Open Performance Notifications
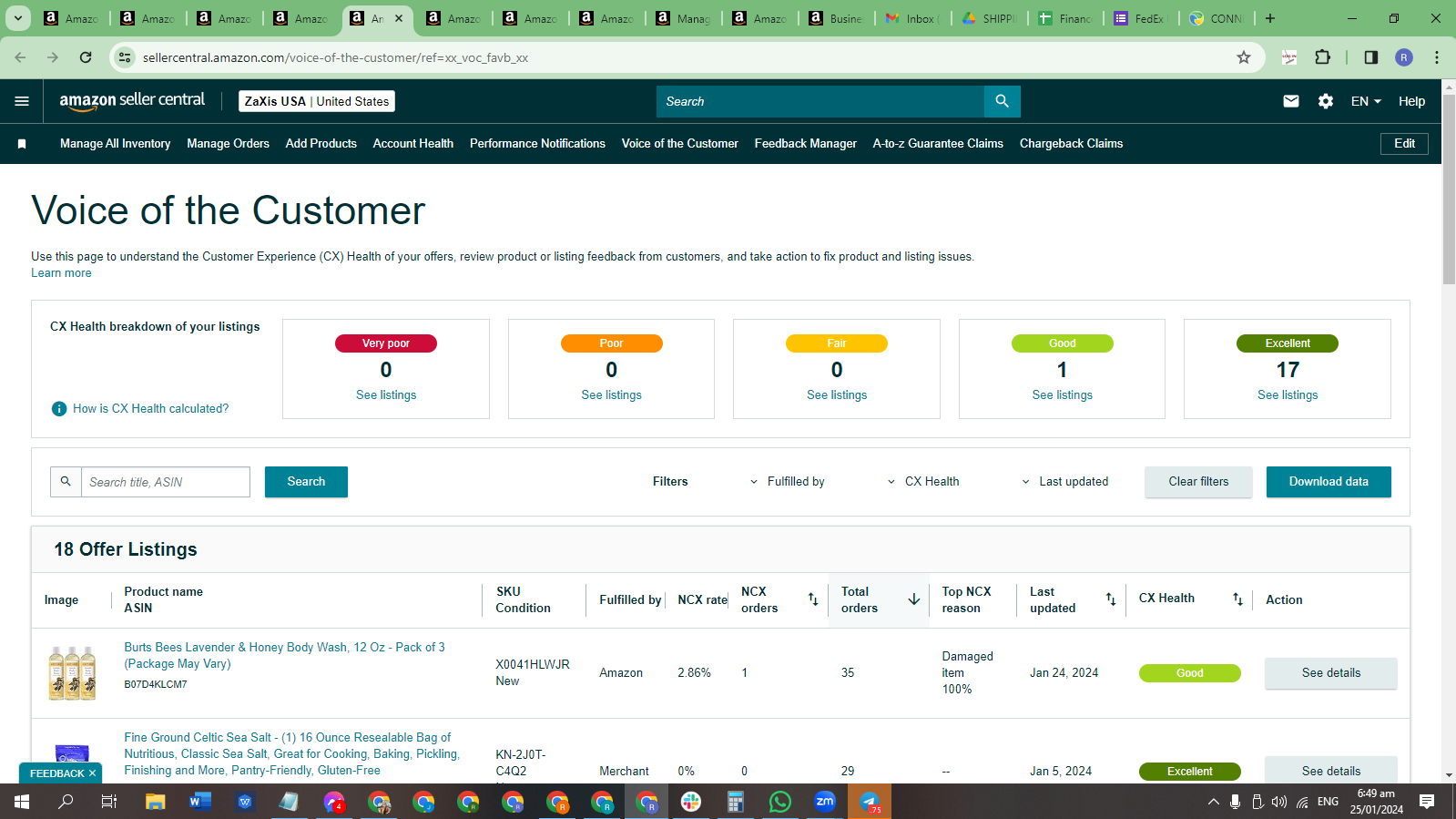This screenshot has width=1456, height=819. pos(537,144)
